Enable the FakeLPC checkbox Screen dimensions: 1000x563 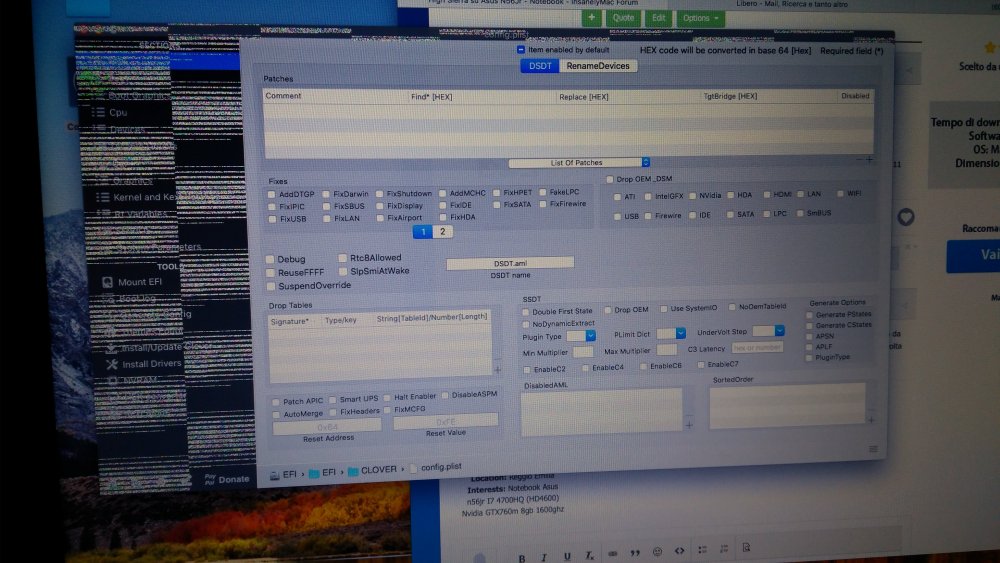[x=543, y=192]
